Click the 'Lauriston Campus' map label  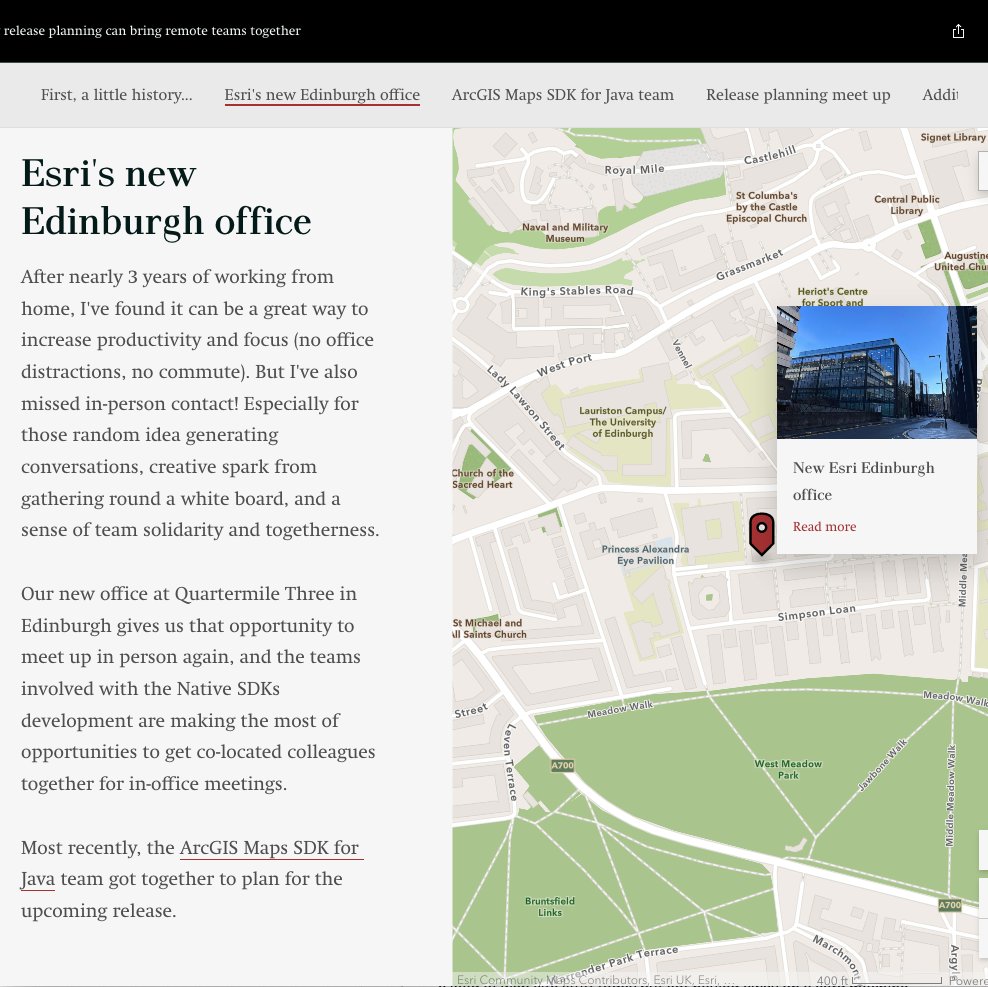[623, 422]
